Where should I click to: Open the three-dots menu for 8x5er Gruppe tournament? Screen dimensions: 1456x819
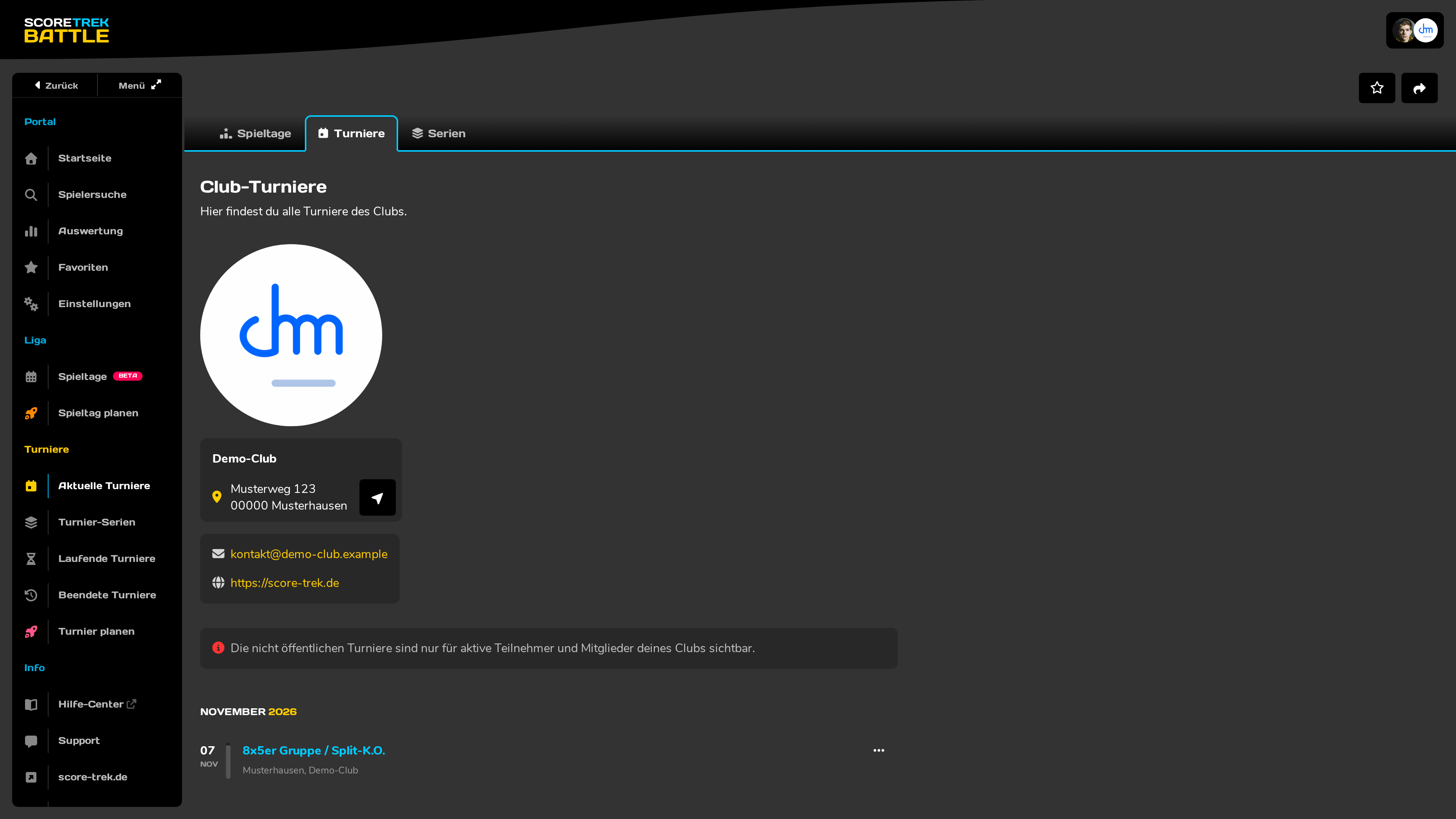tap(879, 751)
